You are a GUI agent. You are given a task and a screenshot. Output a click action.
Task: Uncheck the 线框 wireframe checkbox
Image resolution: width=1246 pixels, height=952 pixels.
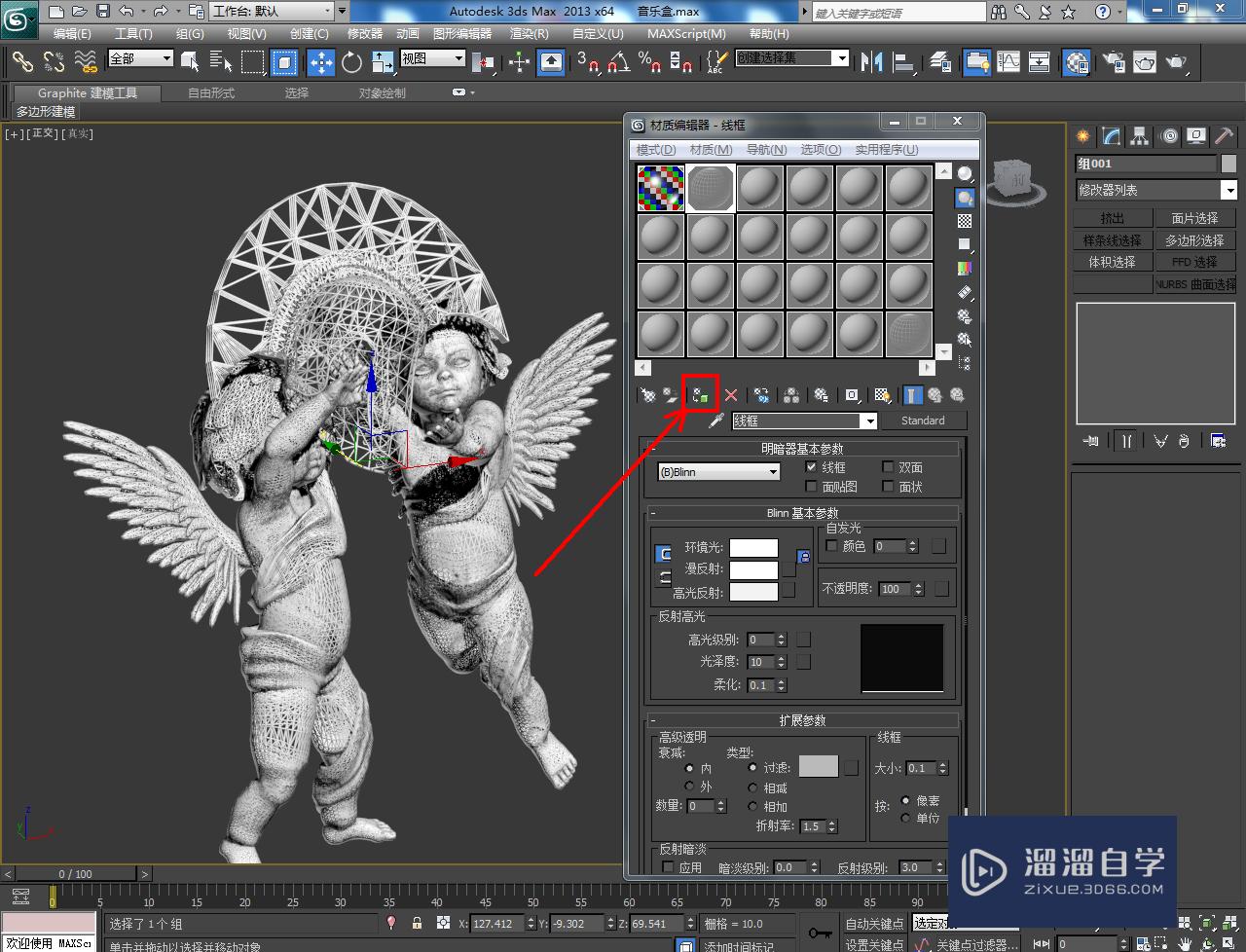click(x=812, y=467)
